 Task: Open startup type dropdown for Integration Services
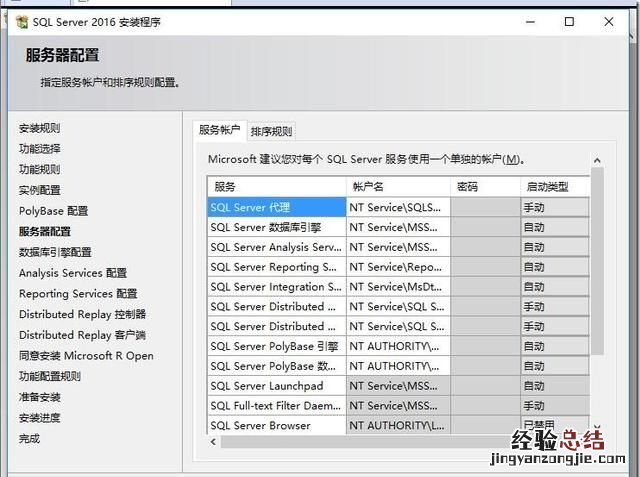click(x=555, y=287)
